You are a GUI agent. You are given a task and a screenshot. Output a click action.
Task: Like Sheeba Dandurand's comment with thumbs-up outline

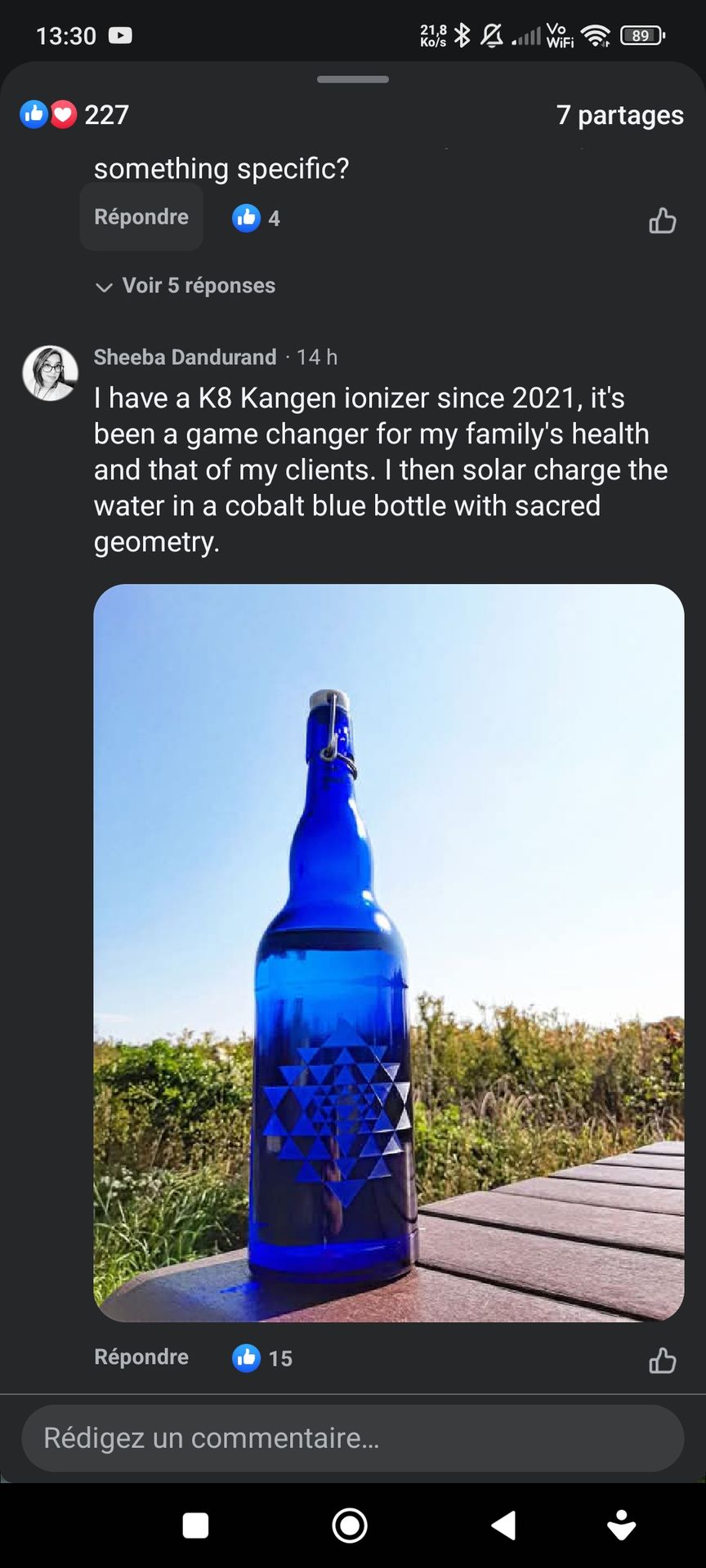tap(662, 1361)
